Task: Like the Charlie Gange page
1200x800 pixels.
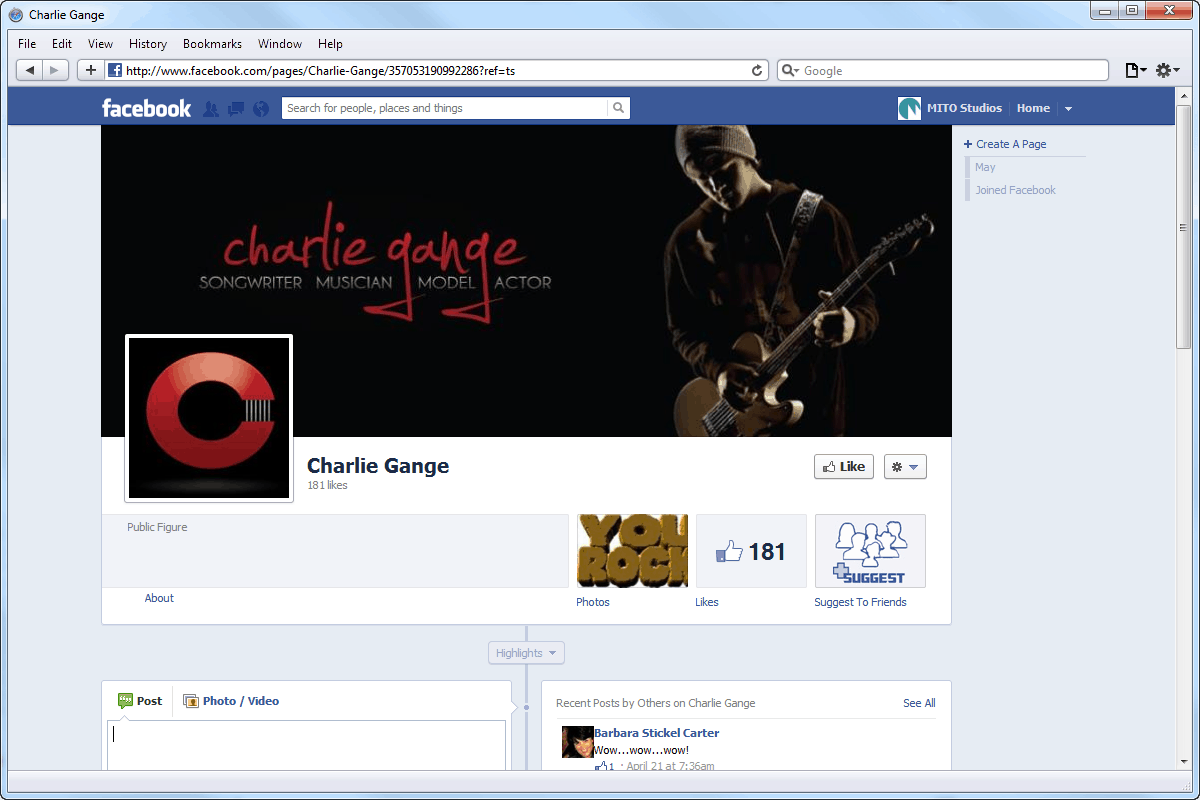Action: click(x=844, y=466)
